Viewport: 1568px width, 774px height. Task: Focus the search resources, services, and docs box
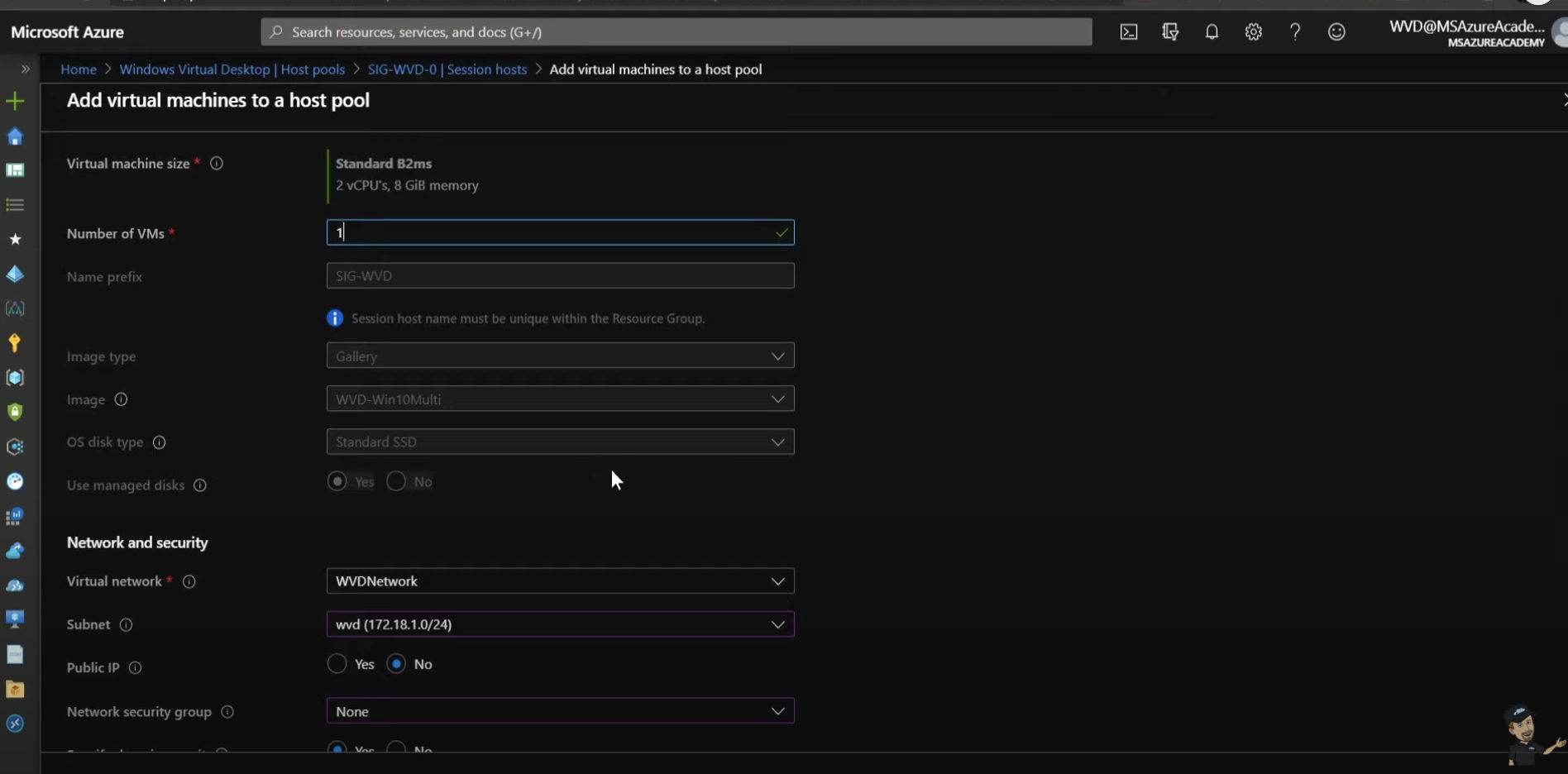pos(676,32)
